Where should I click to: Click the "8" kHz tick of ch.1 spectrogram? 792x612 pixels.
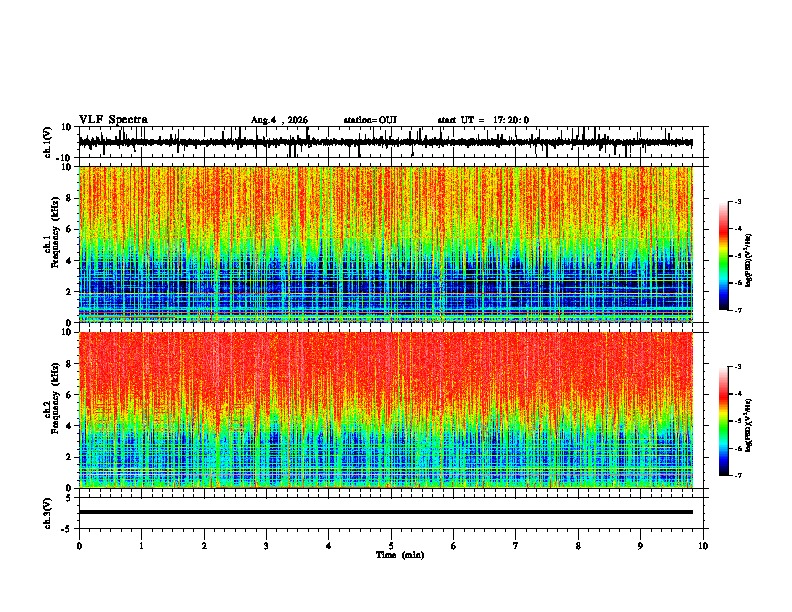click(69, 198)
